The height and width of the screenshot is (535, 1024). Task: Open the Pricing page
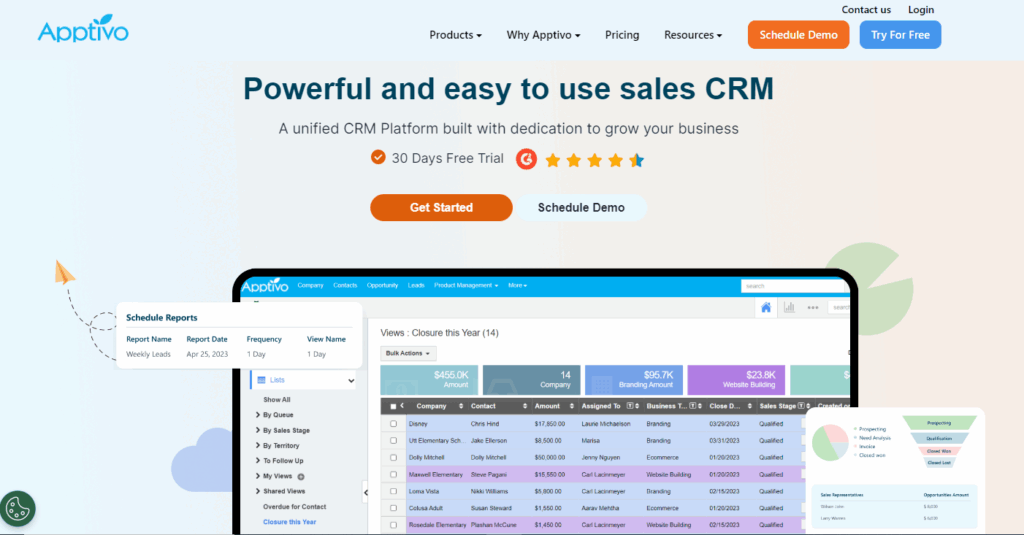(622, 35)
